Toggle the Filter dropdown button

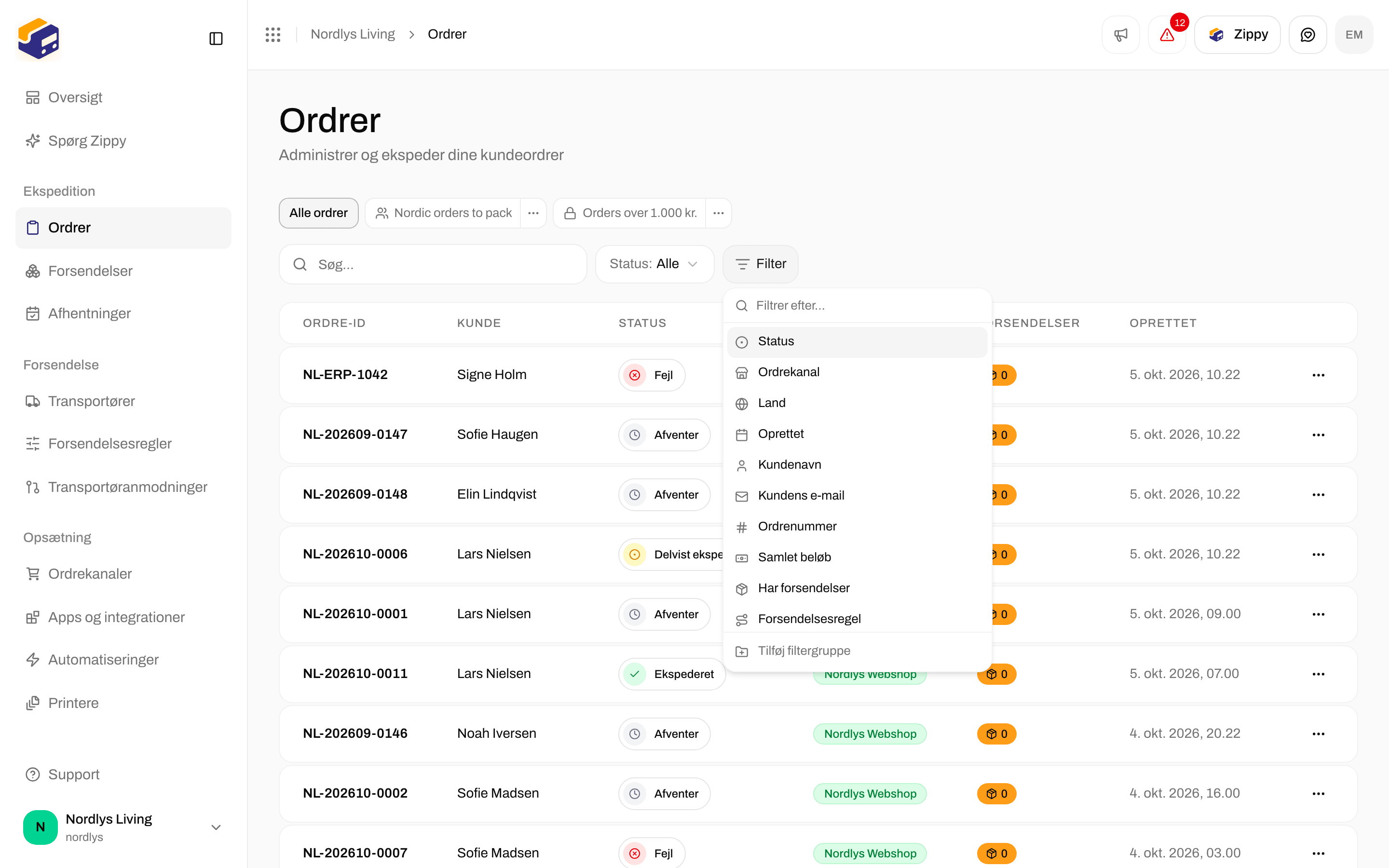(760, 263)
